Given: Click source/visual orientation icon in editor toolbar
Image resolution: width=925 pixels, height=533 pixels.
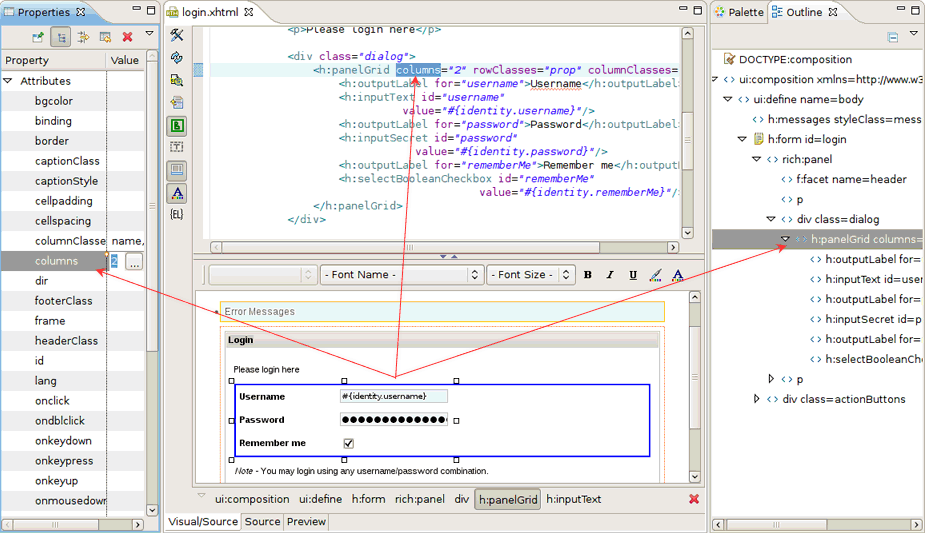Looking at the screenshot, I should click(176, 103).
